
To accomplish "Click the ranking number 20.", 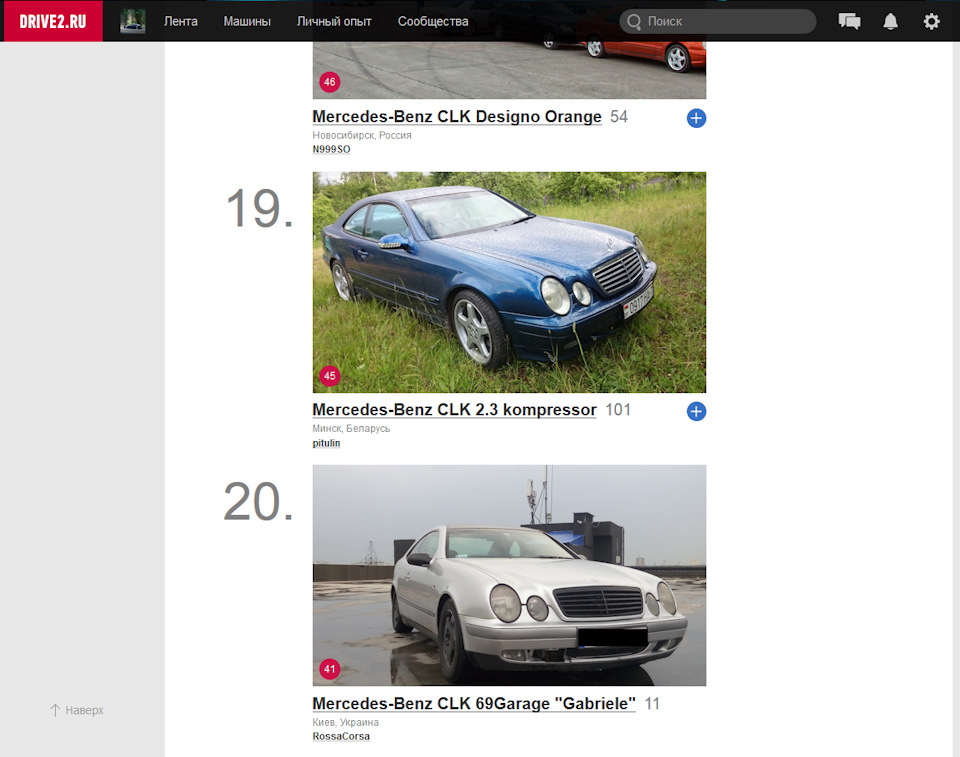I will click(258, 502).
